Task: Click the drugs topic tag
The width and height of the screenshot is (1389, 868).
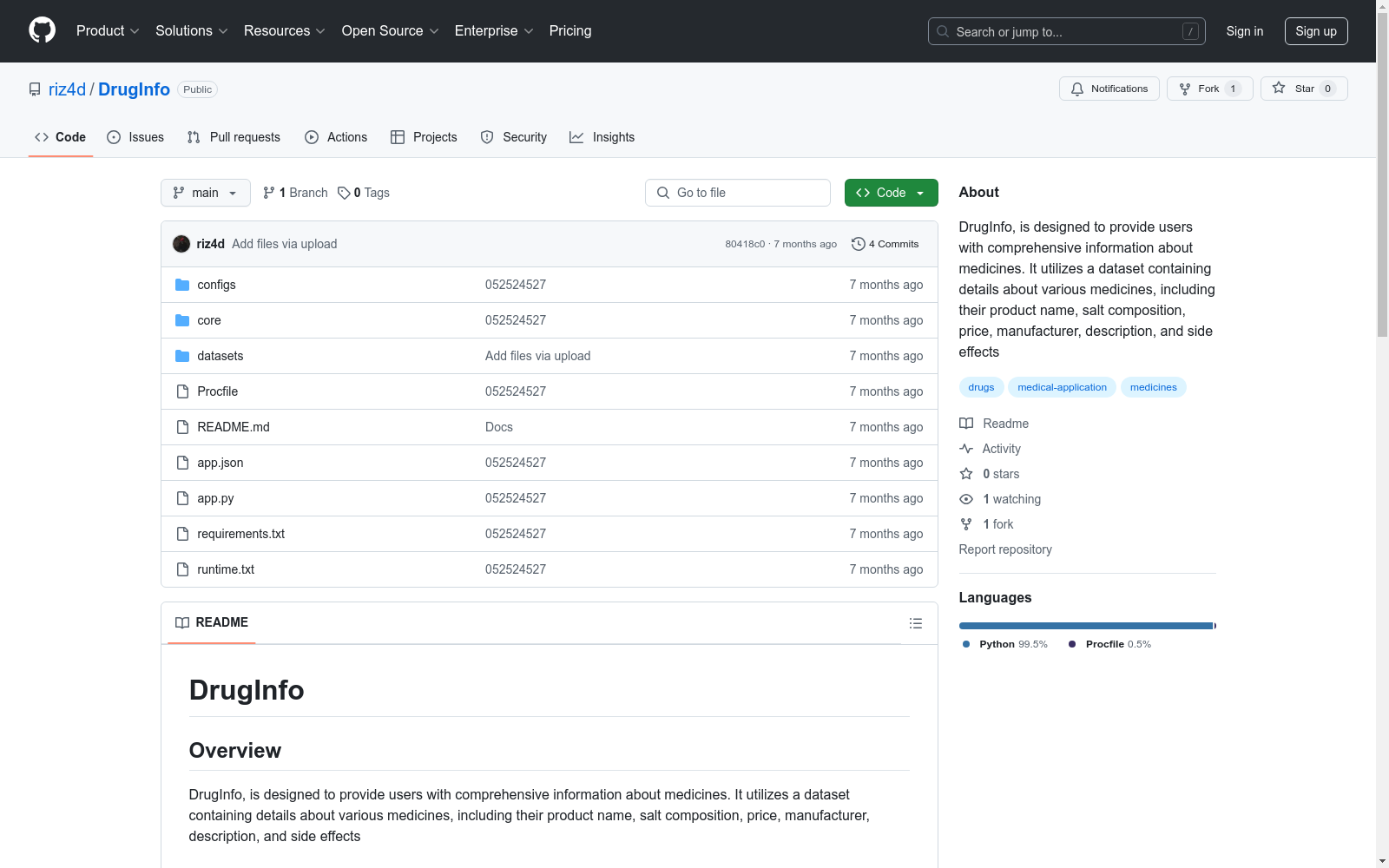Action: [x=981, y=387]
